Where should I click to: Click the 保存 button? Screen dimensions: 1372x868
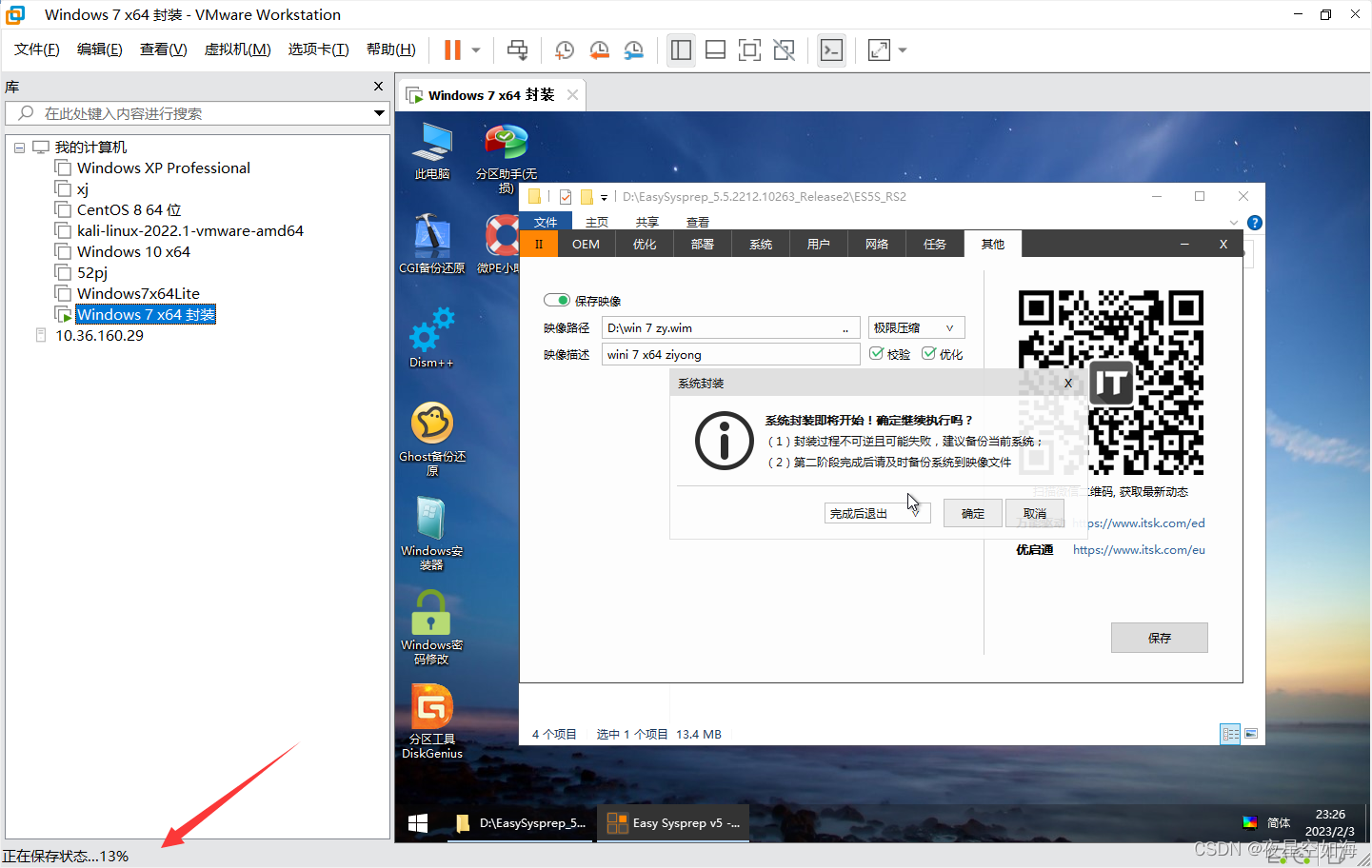[x=1159, y=638]
